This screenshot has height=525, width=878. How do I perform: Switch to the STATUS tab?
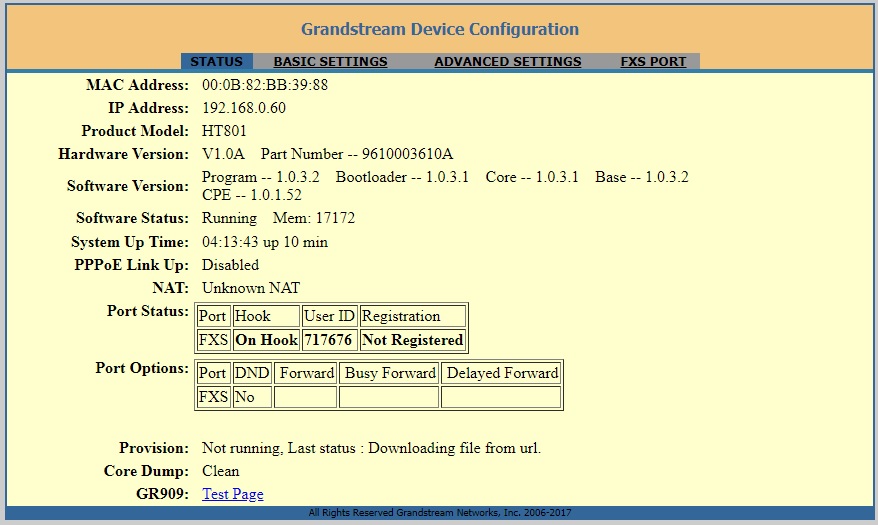point(217,62)
